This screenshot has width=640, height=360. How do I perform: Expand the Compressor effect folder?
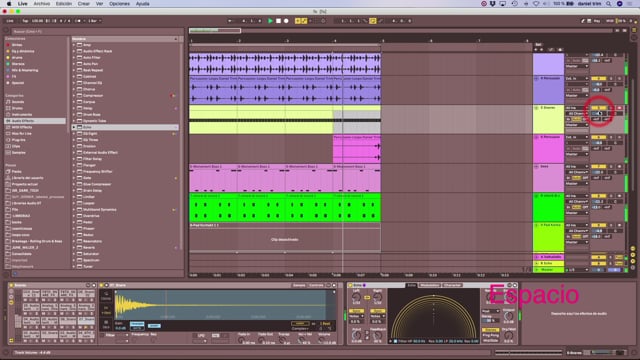[x=74, y=96]
